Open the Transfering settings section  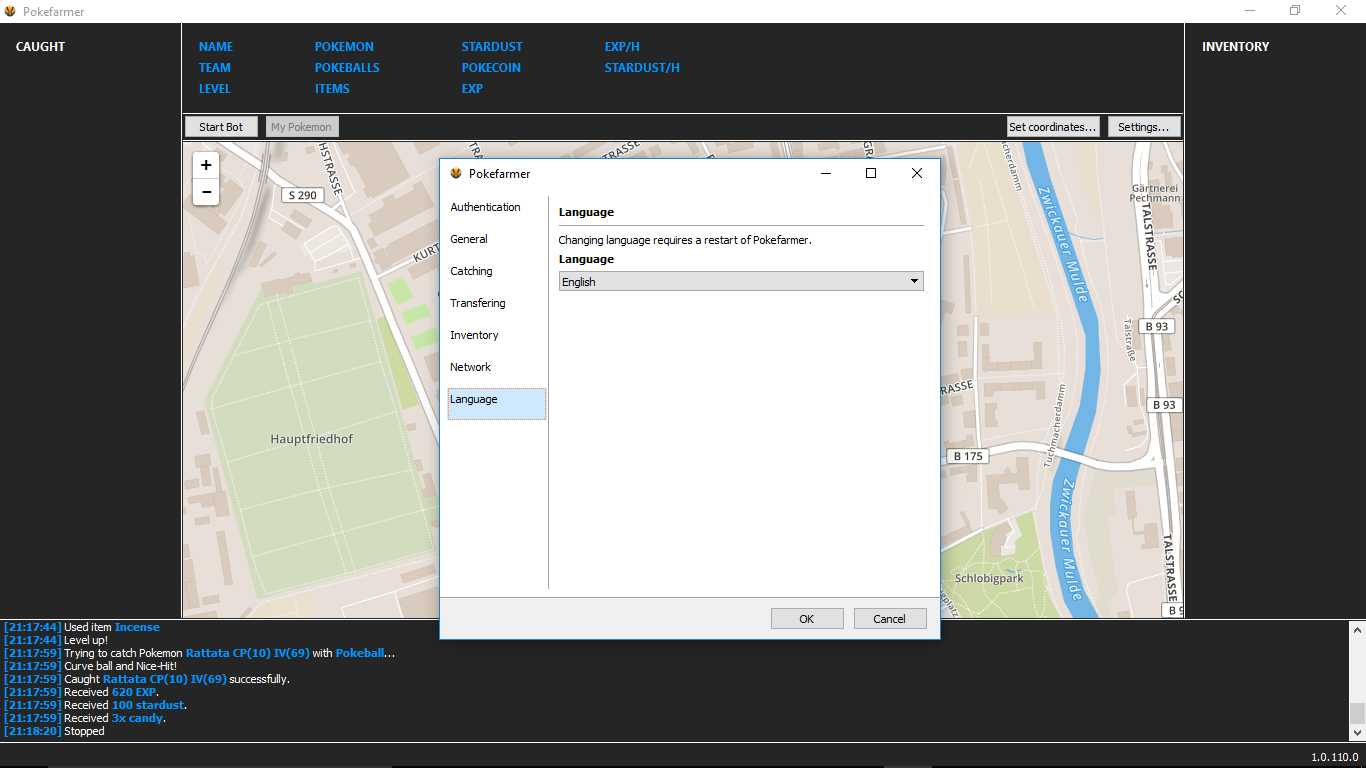click(x=496, y=303)
